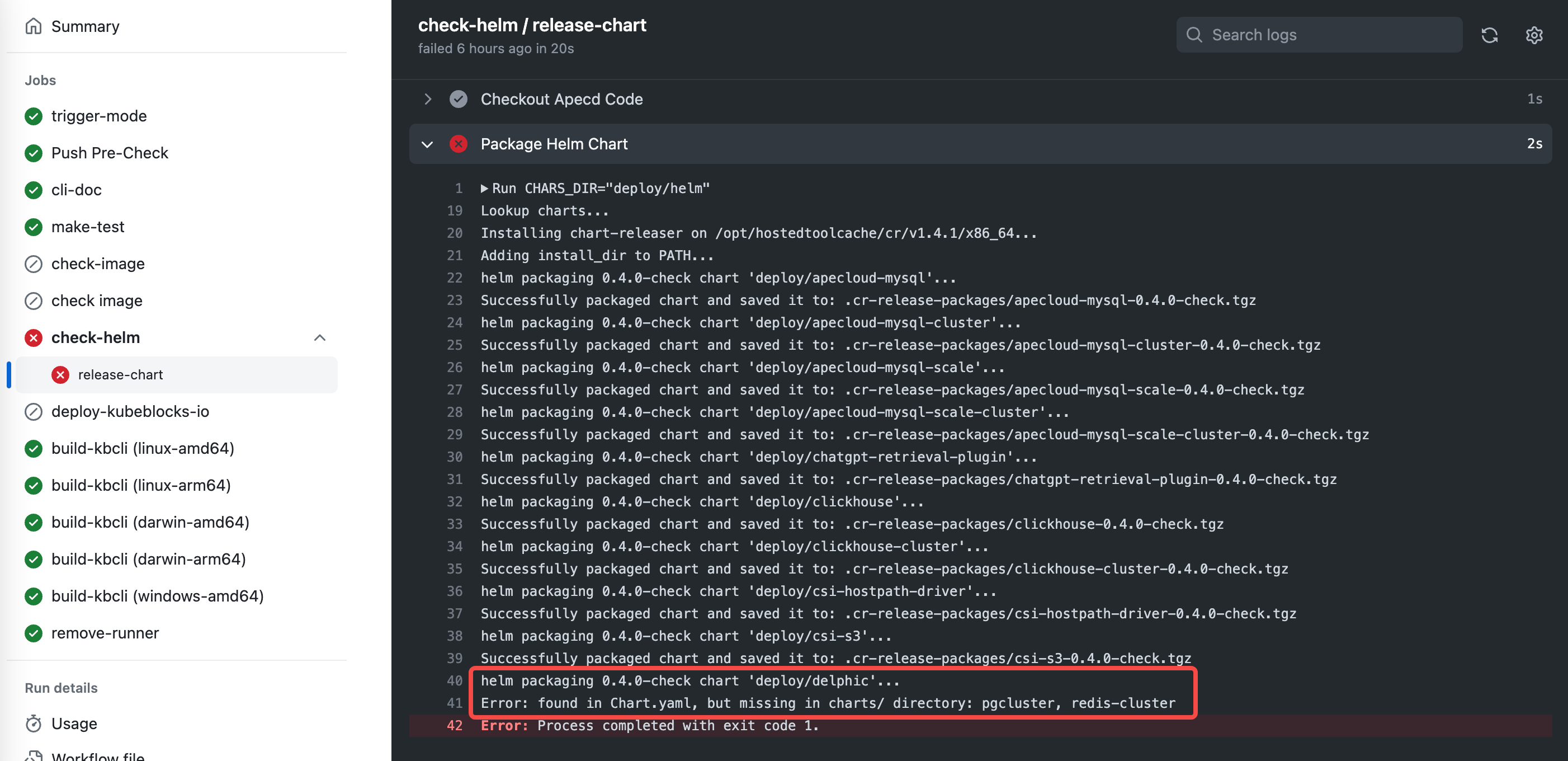1568x761 pixels.
Task: Click the green check beside remove-runner
Action: 34,633
